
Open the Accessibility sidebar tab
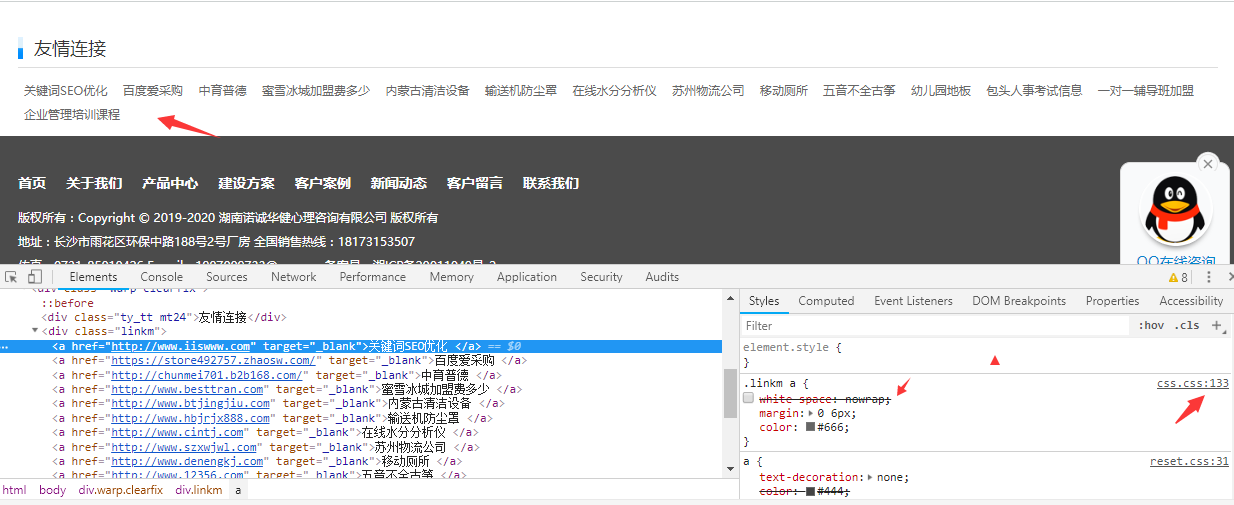click(1191, 301)
